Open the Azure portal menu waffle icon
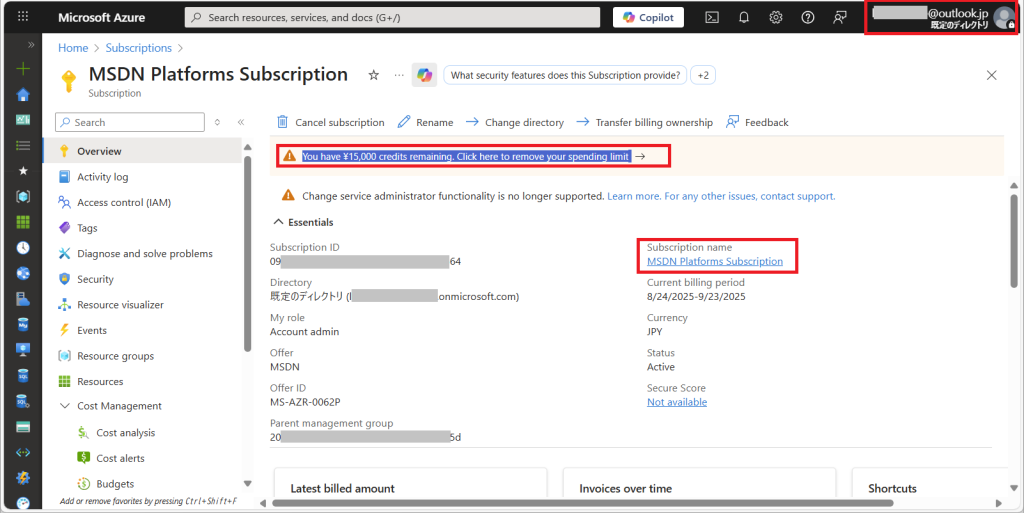Screen dimensions: 1024x513 click(x=23, y=17)
